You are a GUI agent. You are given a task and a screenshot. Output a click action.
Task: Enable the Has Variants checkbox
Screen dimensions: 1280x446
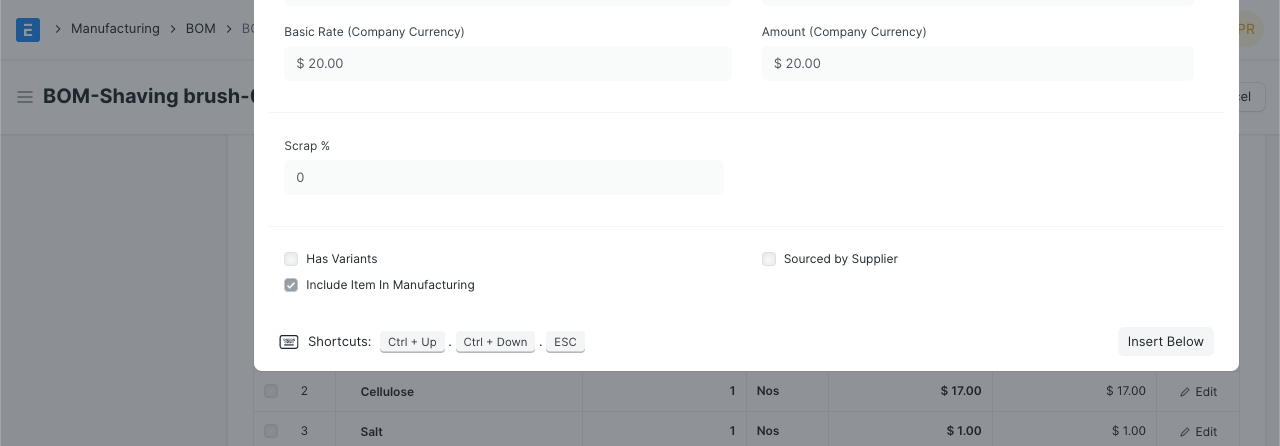pyautogui.click(x=291, y=259)
